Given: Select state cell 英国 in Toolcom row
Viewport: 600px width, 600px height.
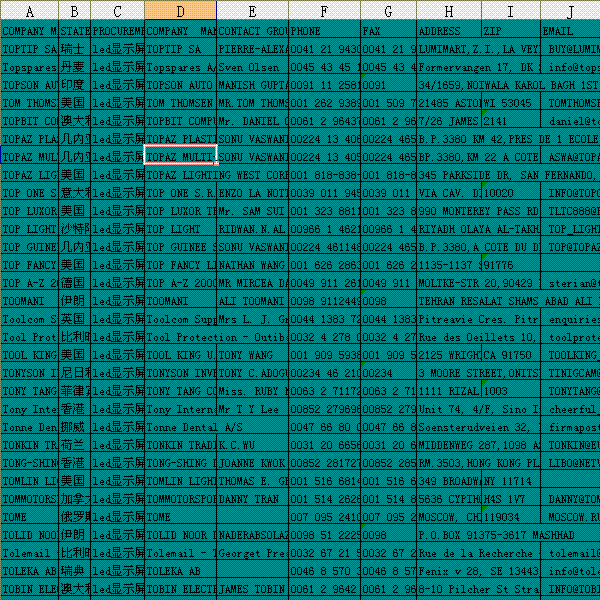Looking at the screenshot, I should coord(75,319).
